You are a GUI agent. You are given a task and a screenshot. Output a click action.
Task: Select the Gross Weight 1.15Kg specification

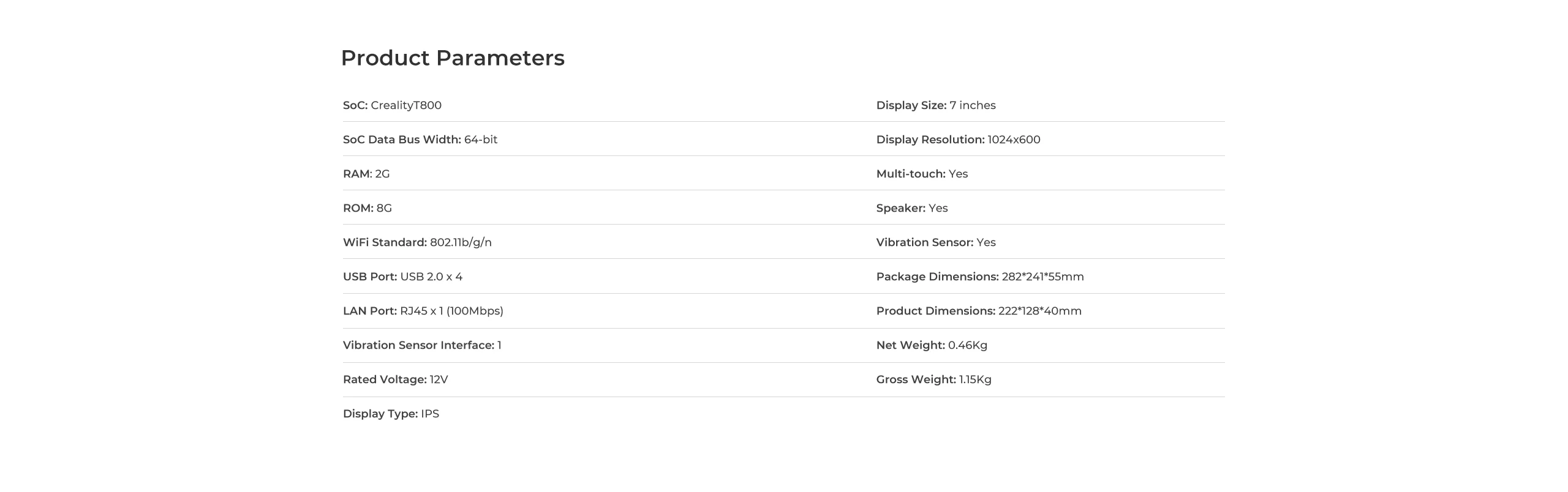point(933,379)
